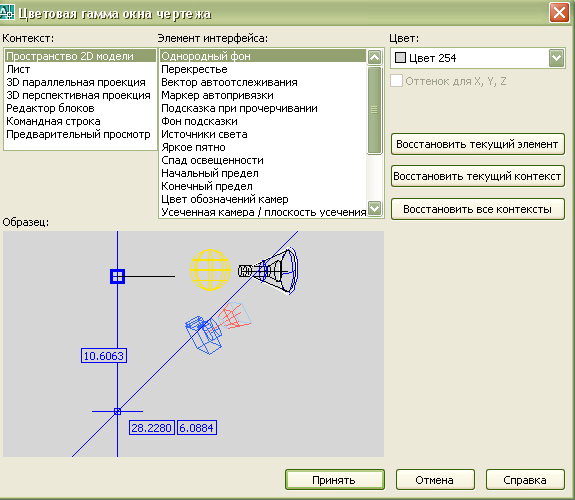
Task: Click the Принять button
Action: click(335, 479)
